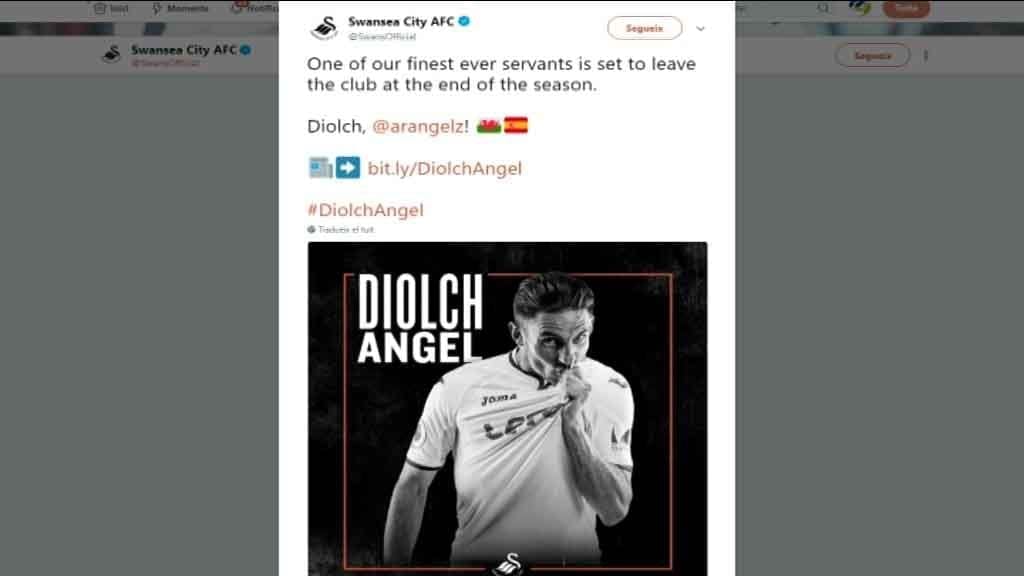The image size is (1024, 576).
Task: Click the red Tuita button in top bar
Action: point(906,8)
